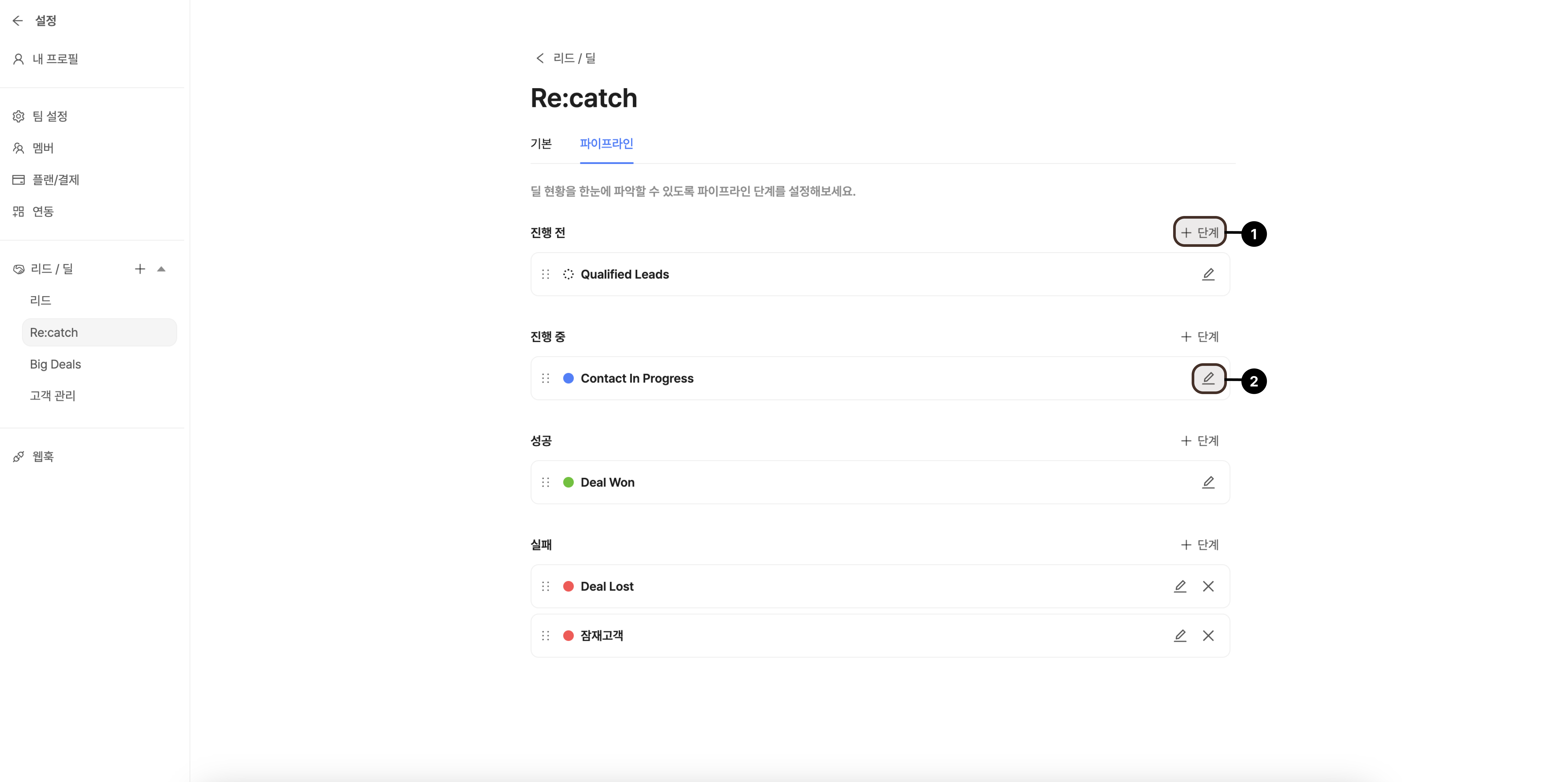
Task: Return to 리드 / 딜 via breadcrumb chevron
Action: click(539, 58)
